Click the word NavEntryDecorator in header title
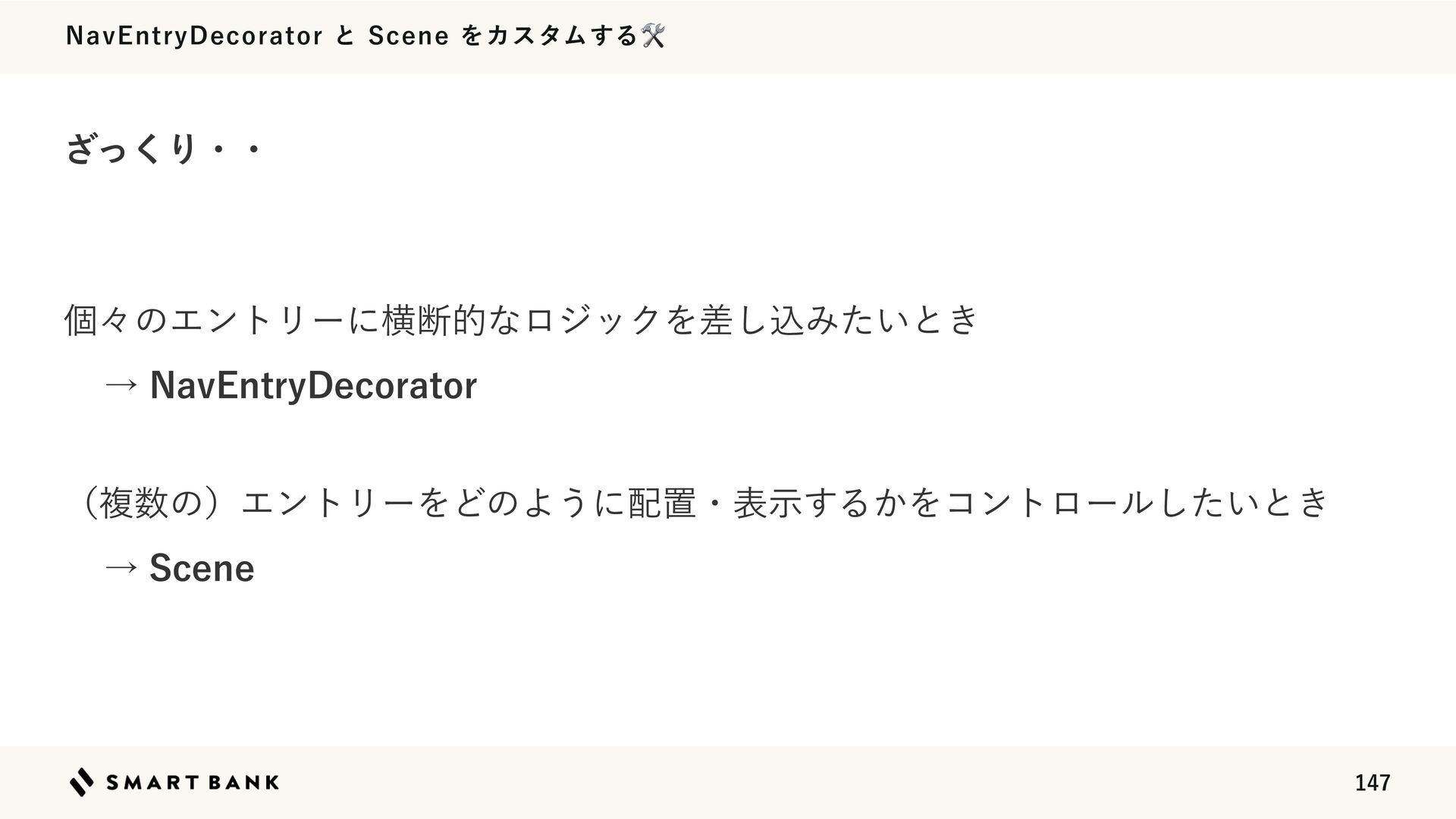 (194, 36)
